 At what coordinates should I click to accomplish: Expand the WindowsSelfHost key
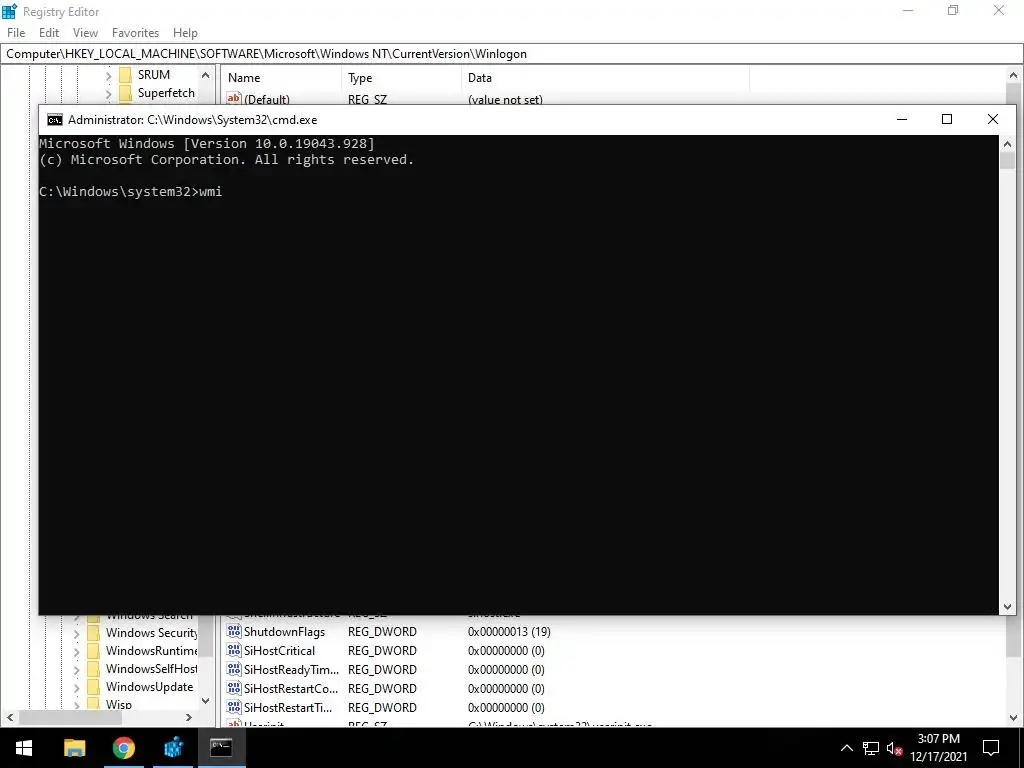[x=76, y=670]
